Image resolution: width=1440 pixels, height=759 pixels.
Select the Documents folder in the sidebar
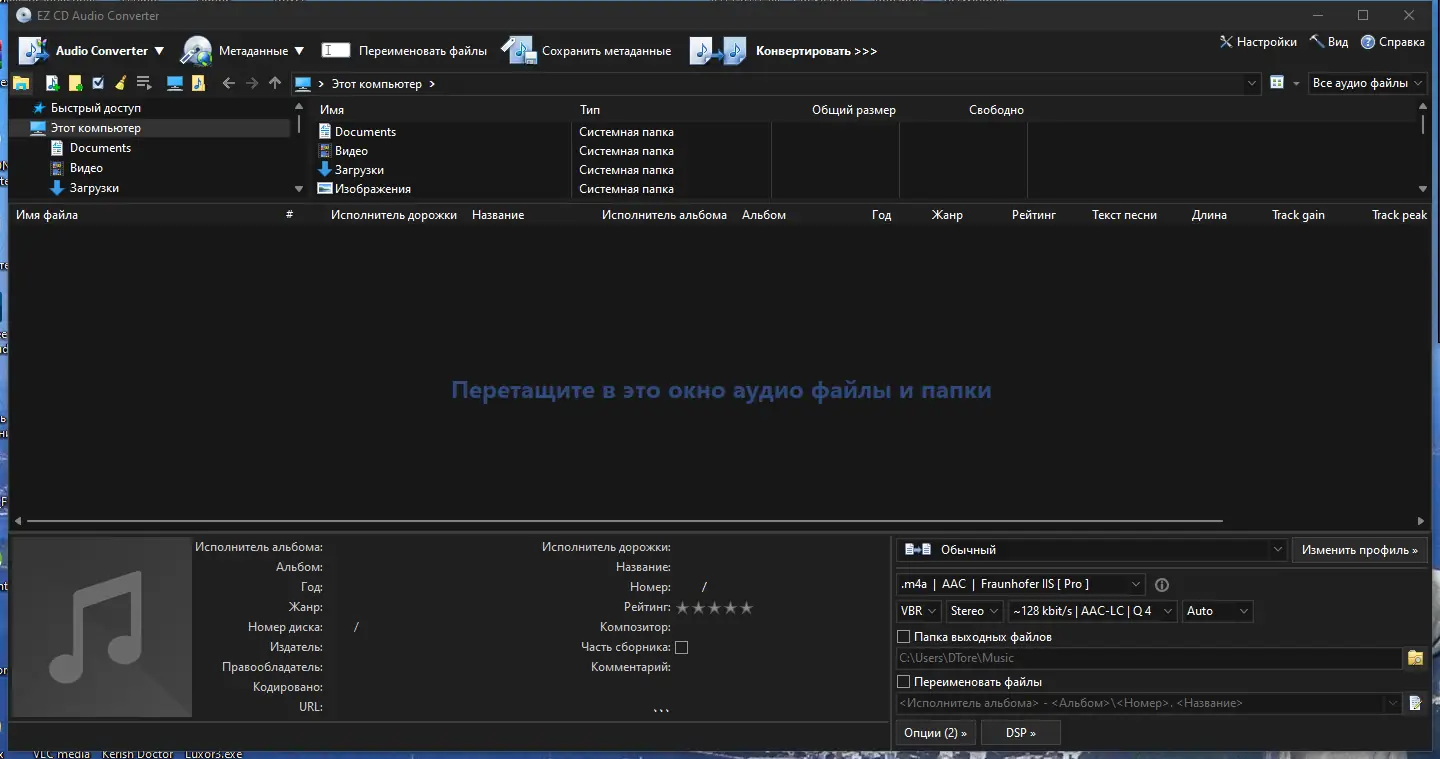click(99, 147)
